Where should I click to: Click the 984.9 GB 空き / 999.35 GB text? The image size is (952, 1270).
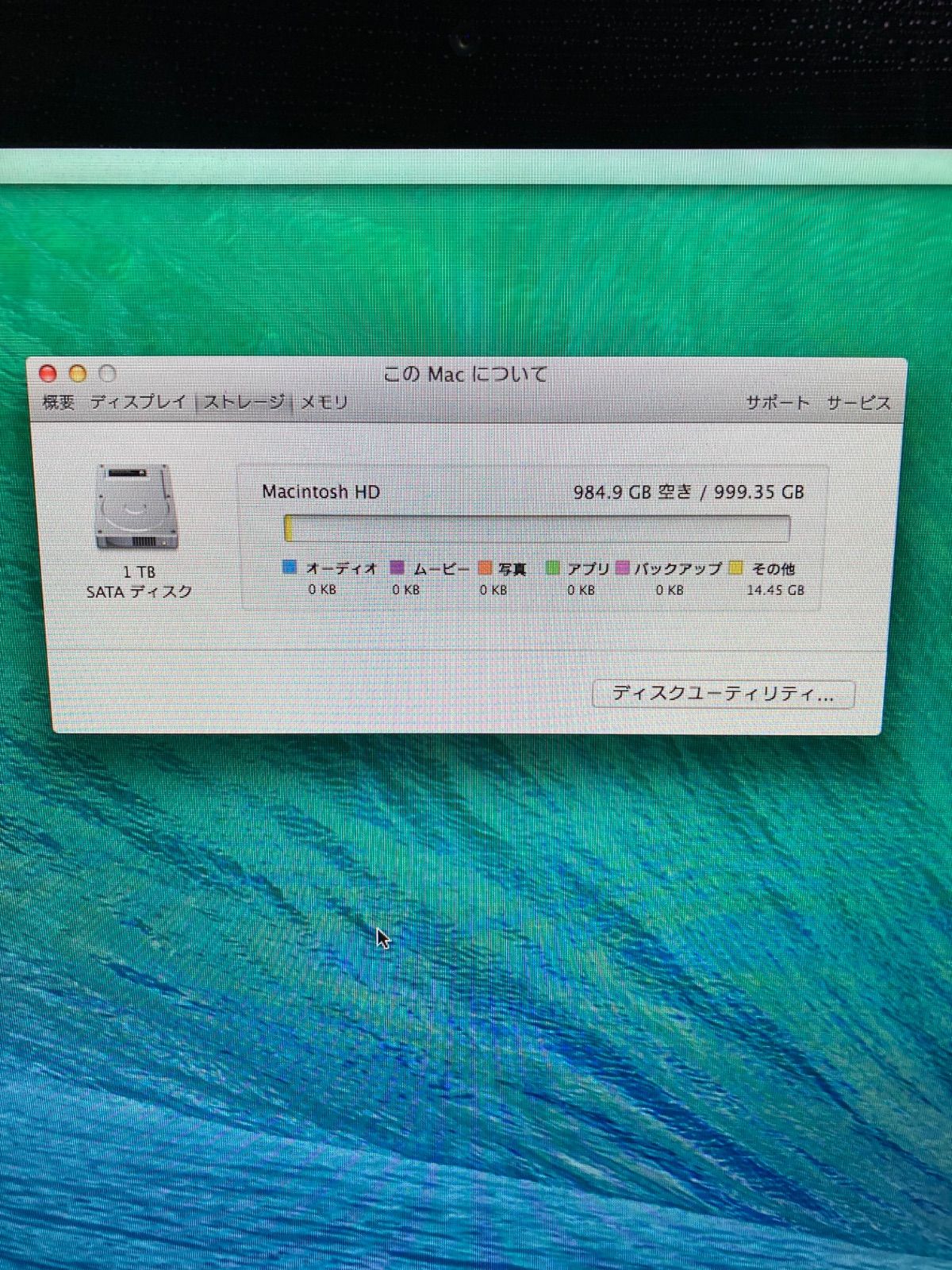689,492
